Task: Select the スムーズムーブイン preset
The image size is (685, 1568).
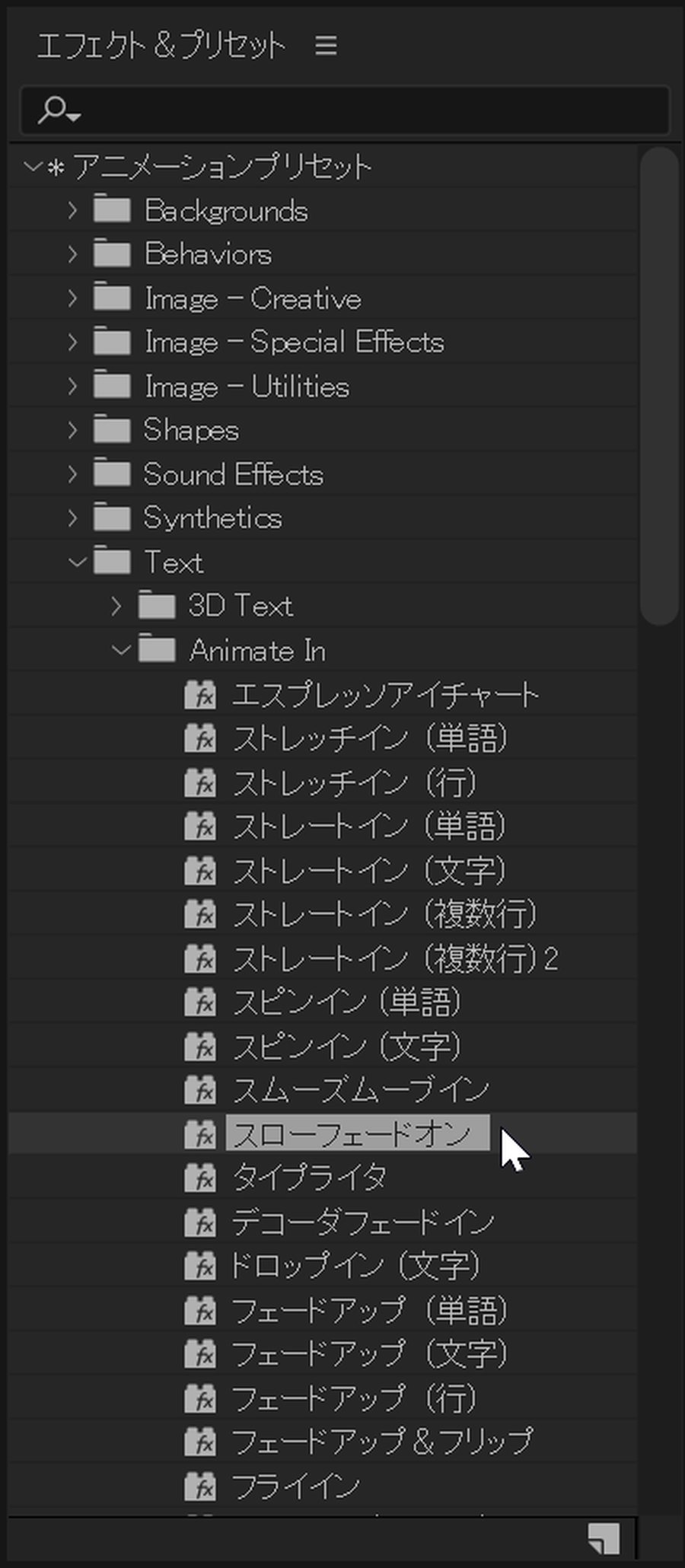Action: point(361,1090)
